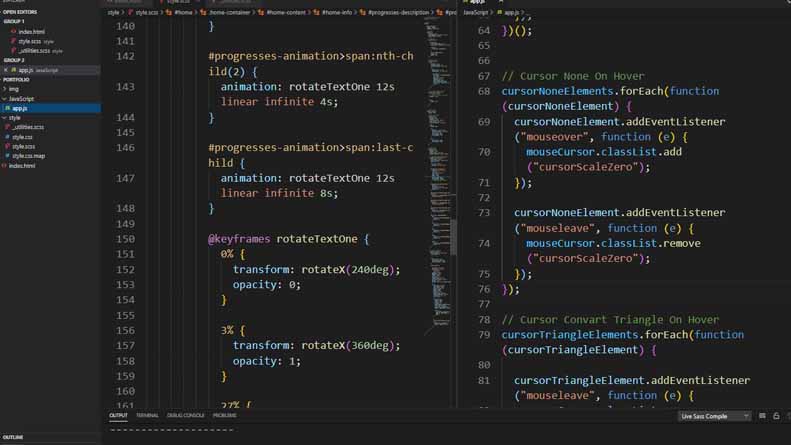
Task: Click the #home breadcrumb
Action: click(183, 13)
